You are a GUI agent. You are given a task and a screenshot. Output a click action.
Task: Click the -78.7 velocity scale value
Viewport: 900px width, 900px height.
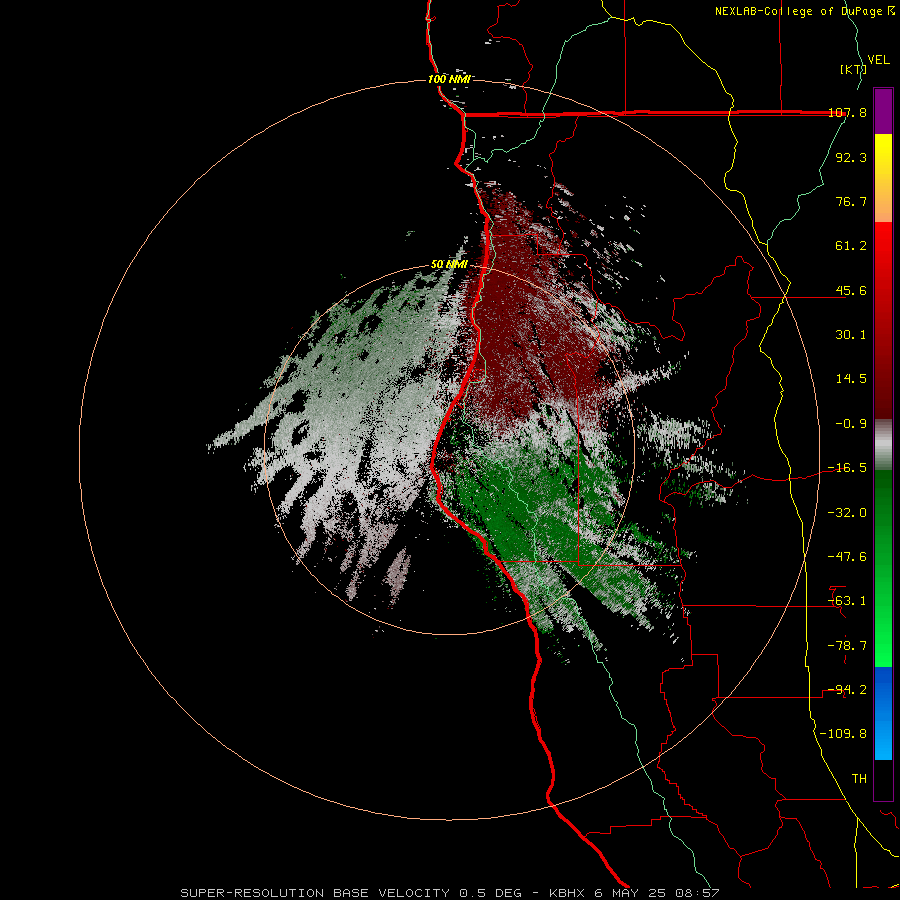tap(847, 646)
